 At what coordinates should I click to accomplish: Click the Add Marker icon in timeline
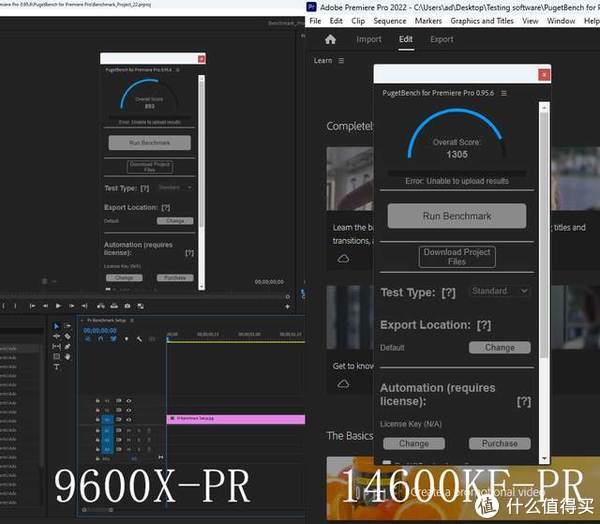(x=126, y=339)
